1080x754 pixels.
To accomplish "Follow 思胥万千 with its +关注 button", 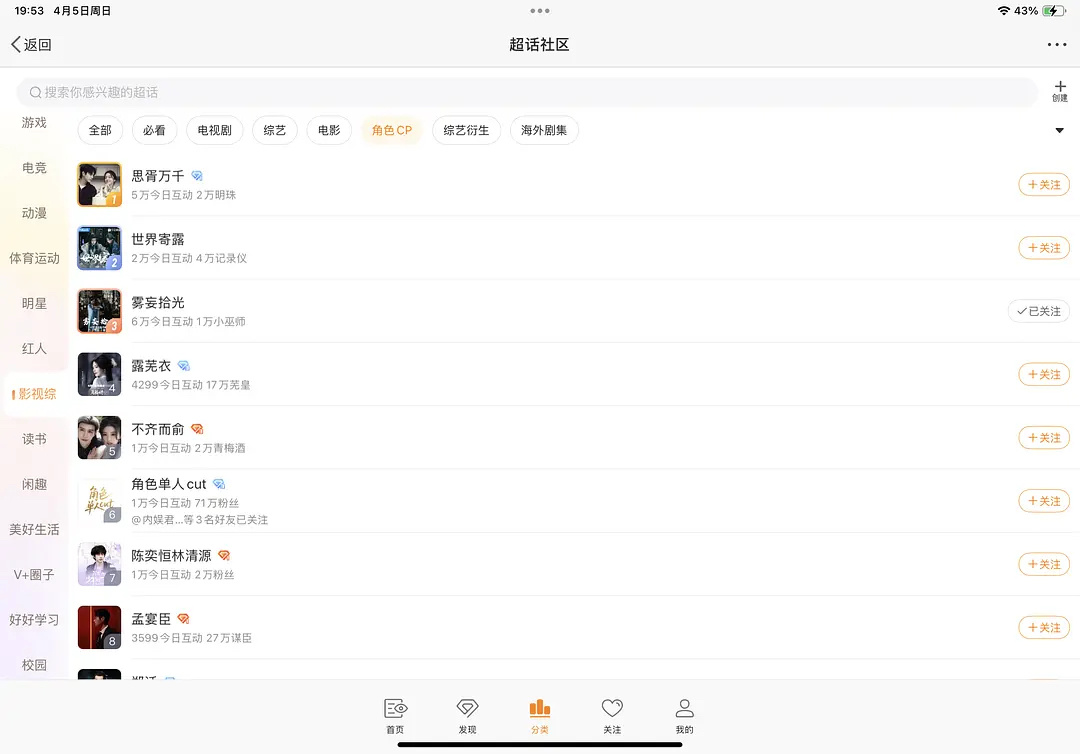I will coord(1044,184).
